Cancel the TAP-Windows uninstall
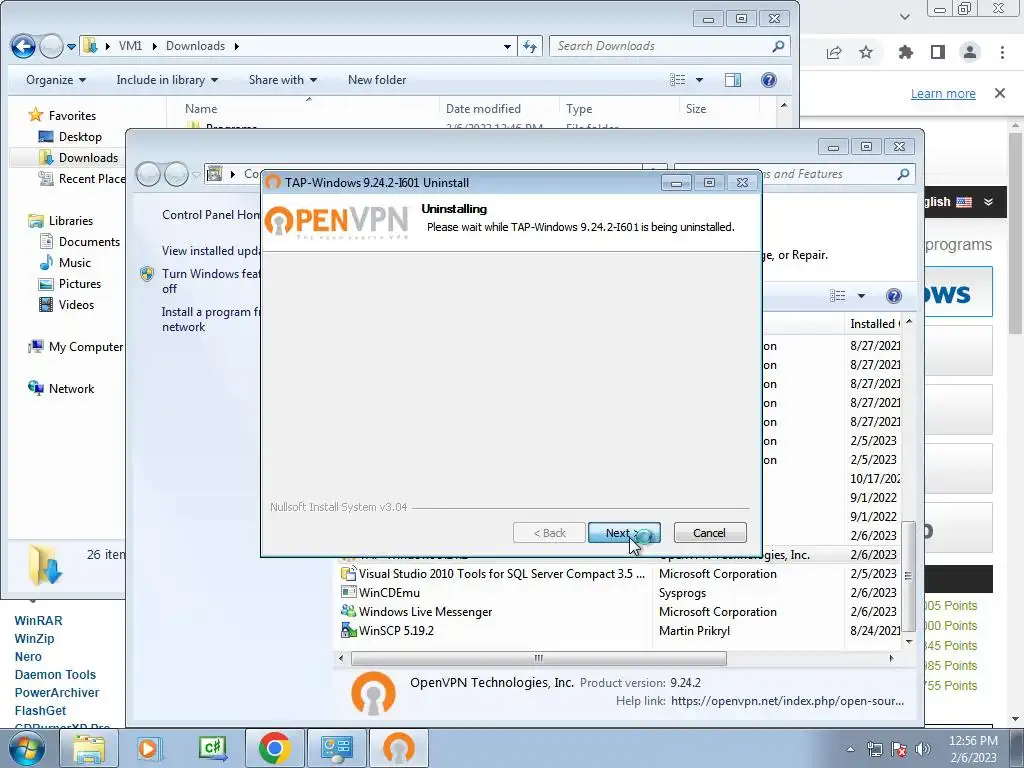The image size is (1024, 768). click(x=709, y=533)
